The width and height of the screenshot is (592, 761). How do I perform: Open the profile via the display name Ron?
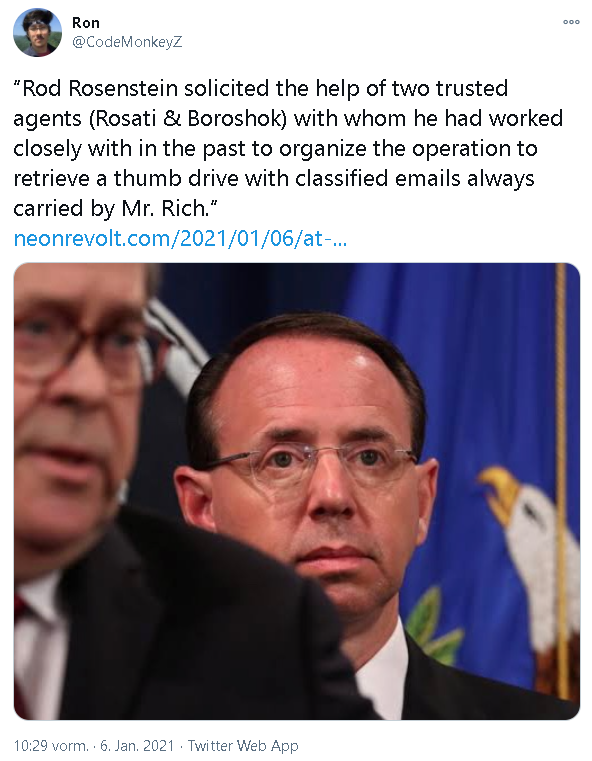(86, 23)
